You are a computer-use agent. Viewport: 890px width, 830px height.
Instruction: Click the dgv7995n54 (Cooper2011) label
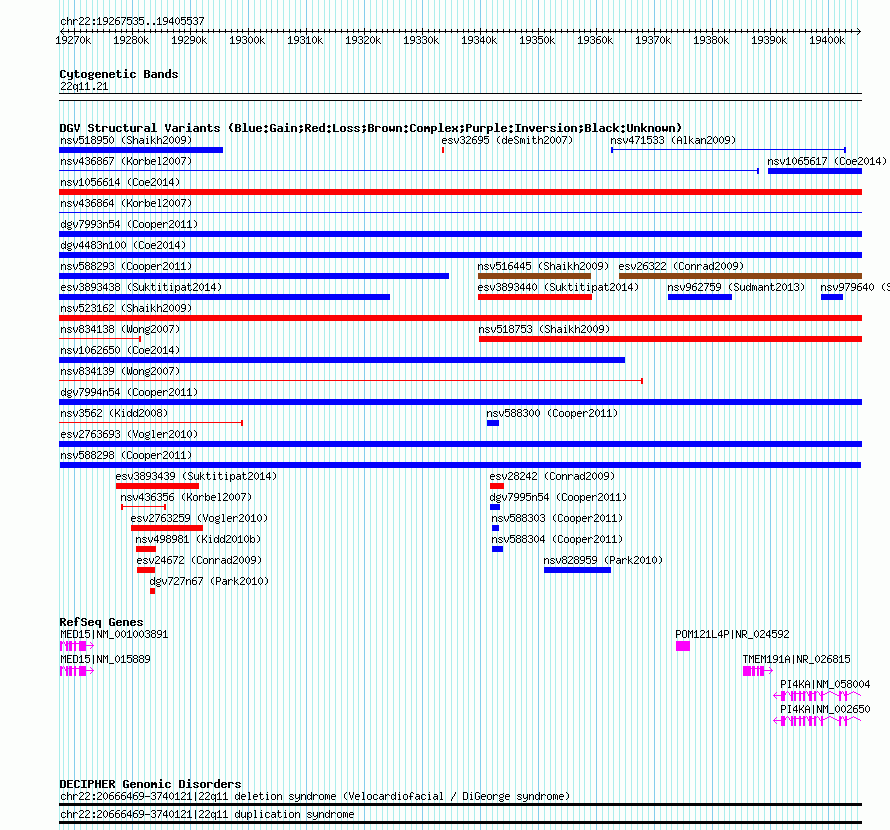pyautogui.click(x=558, y=497)
